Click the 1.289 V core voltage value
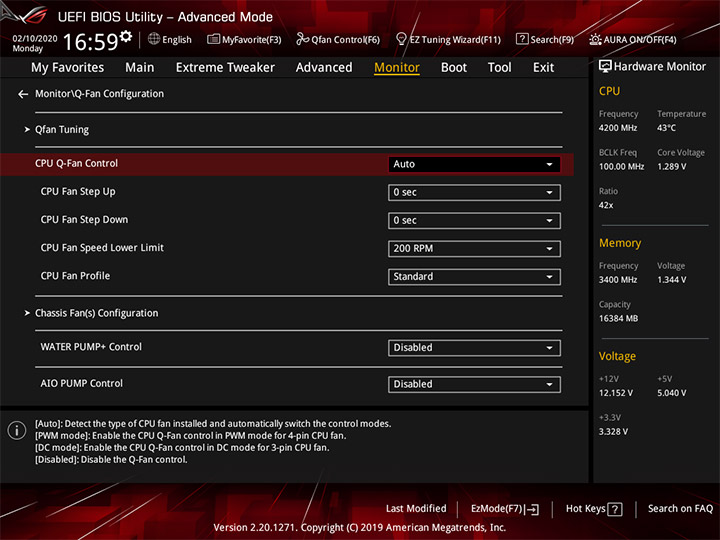This screenshot has height=540, width=720. point(671,167)
